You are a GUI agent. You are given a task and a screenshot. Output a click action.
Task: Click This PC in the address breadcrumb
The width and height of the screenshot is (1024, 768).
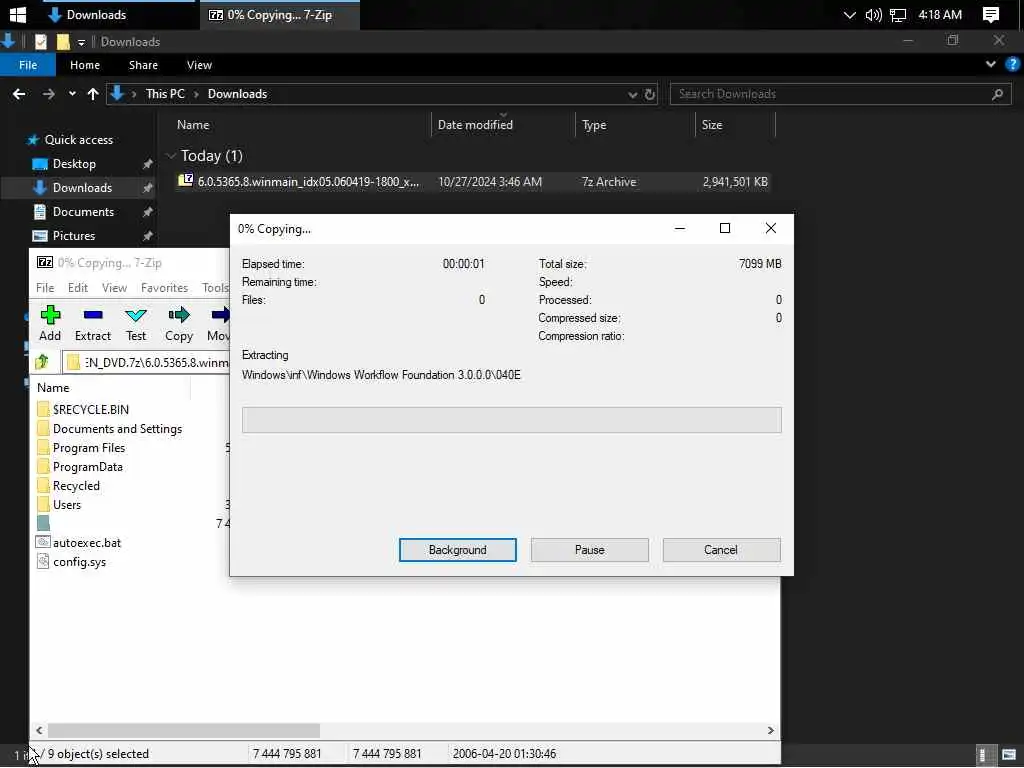coord(165,94)
